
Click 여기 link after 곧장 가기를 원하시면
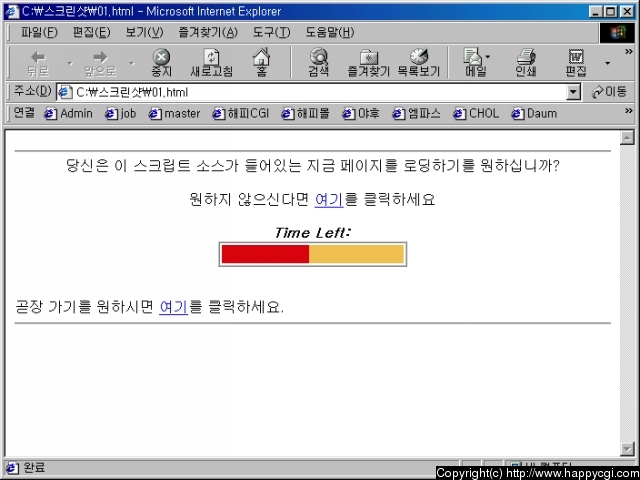[x=173, y=307]
